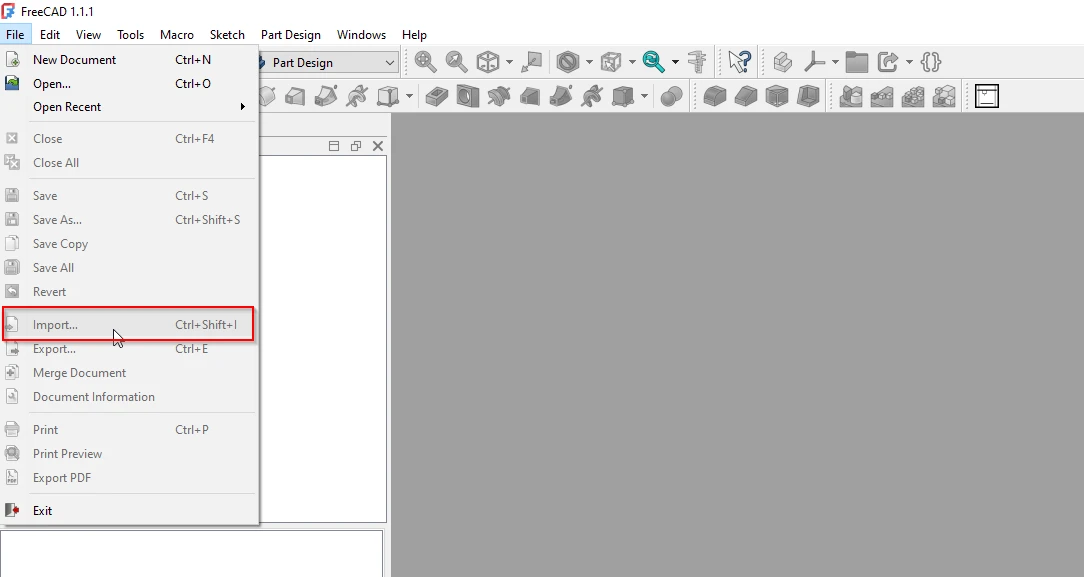Click the Create Group folder icon
Image resolution: width=1084 pixels, height=577 pixels.
coord(857,62)
